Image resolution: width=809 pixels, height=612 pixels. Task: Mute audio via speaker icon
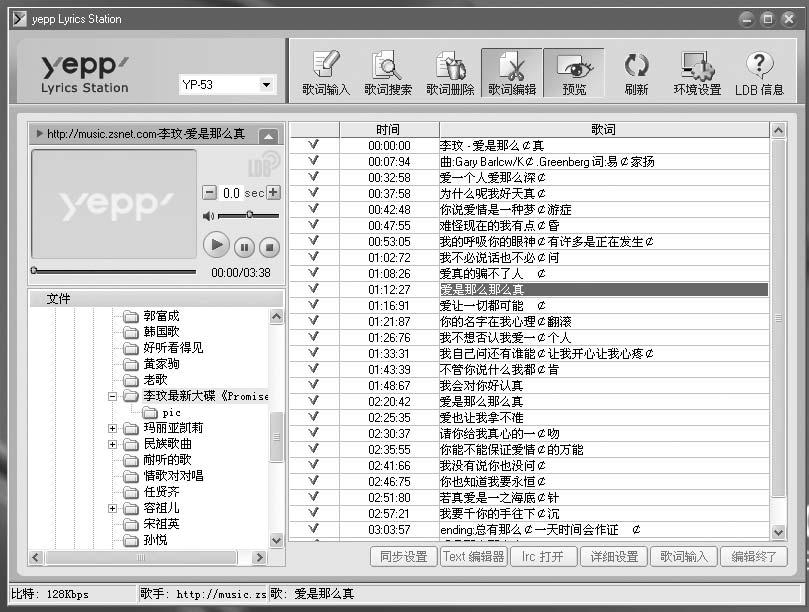pos(208,216)
